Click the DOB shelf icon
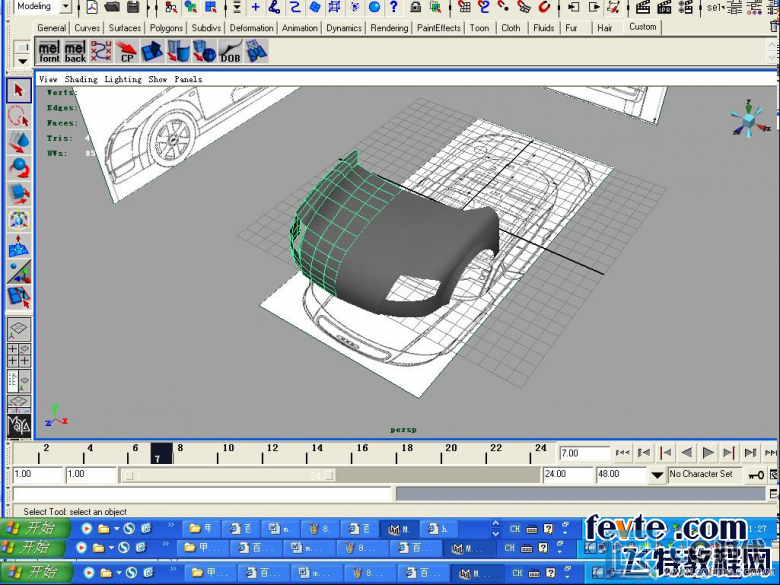Image resolution: width=780 pixels, height=585 pixels. click(230, 52)
